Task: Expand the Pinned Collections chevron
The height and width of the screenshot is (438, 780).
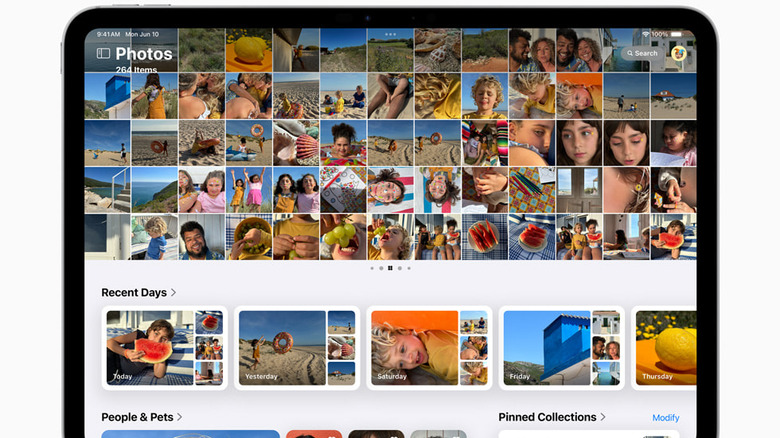Action: coord(603,417)
